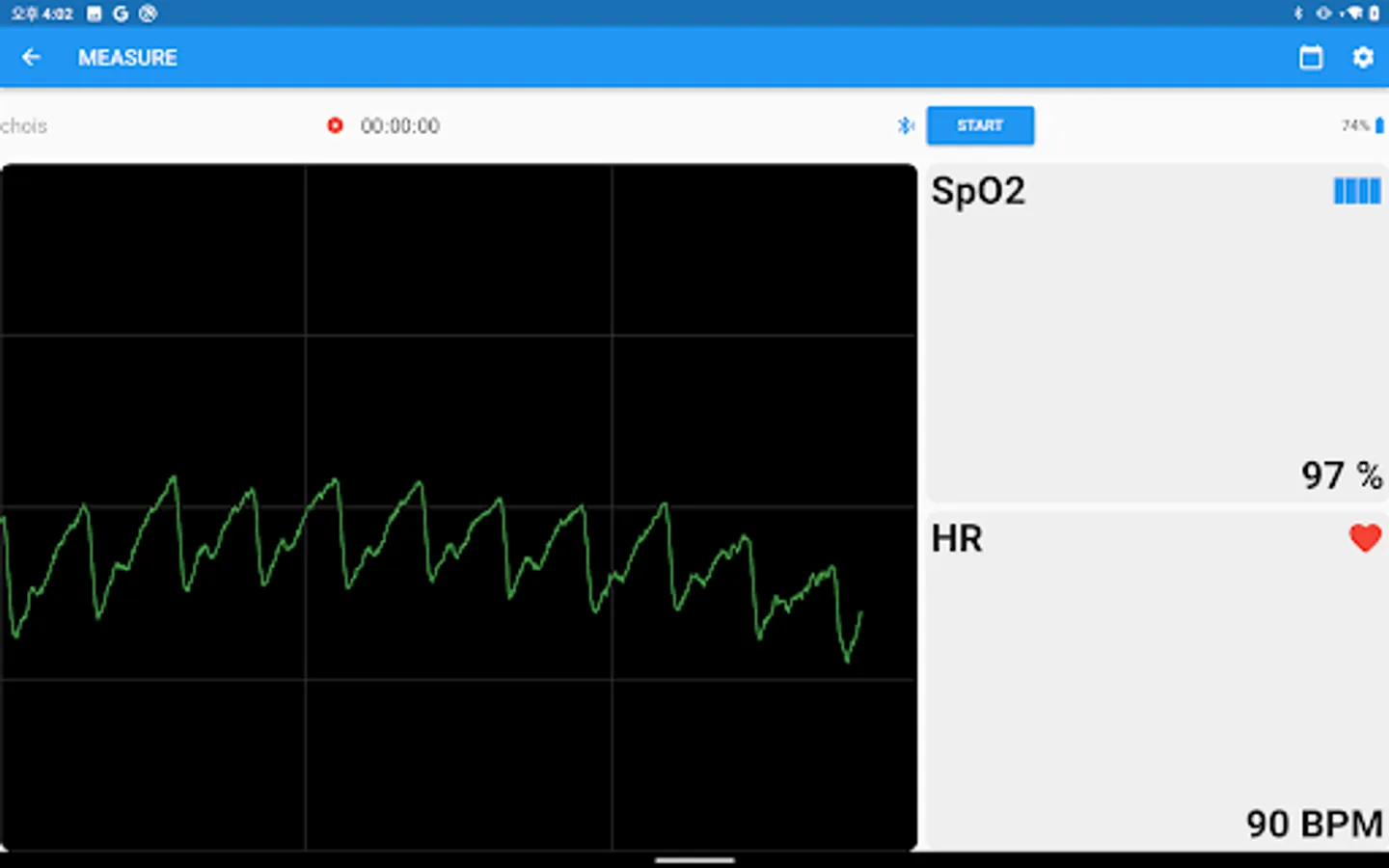Screen dimensions: 1389x868
Task: Go back using the arrow icon
Action: point(31,58)
